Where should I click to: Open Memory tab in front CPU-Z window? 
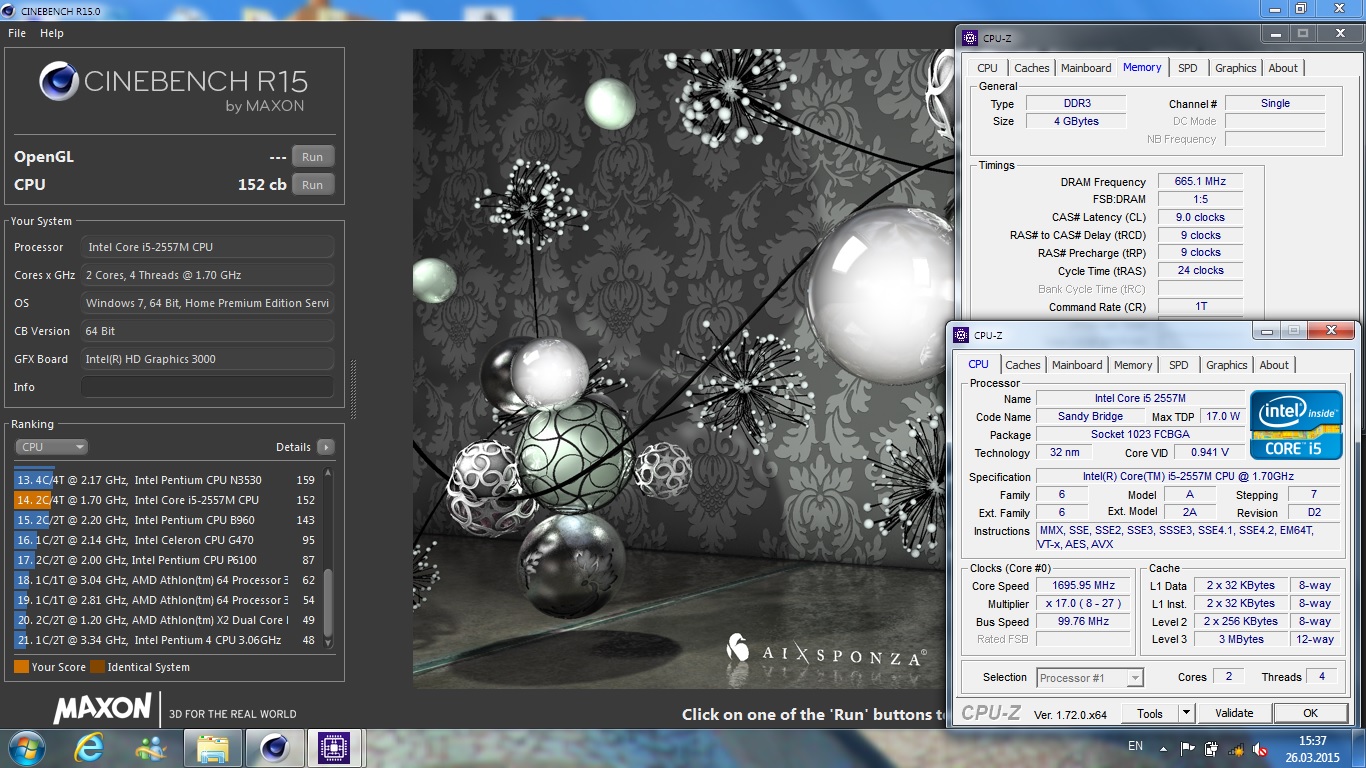pyautogui.click(x=1133, y=365)
